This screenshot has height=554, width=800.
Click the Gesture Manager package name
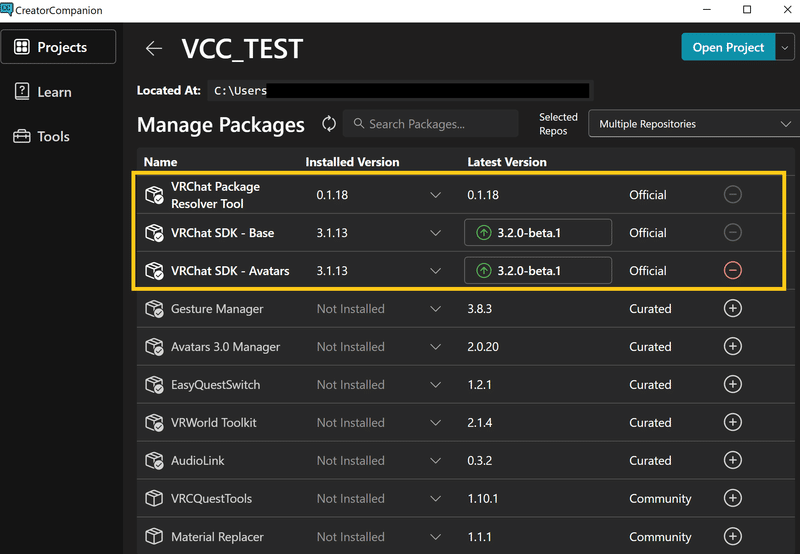pos(217,309)
